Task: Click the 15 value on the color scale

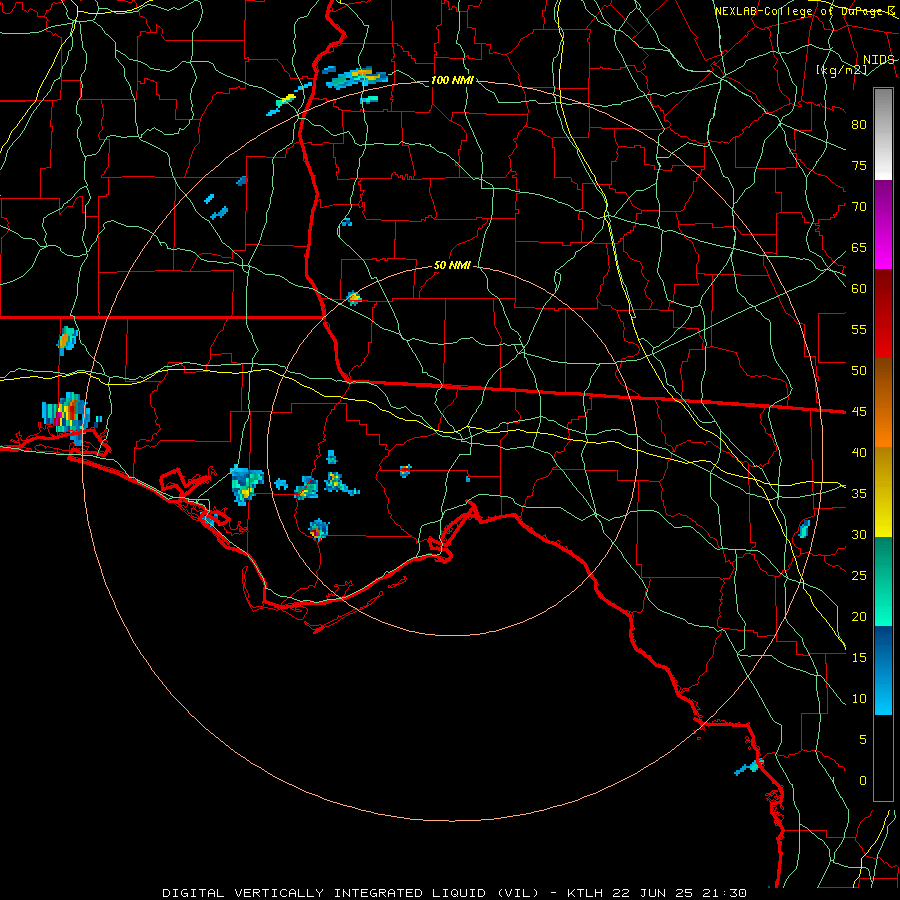Action: pyautogui.click(x=859, y=657)
